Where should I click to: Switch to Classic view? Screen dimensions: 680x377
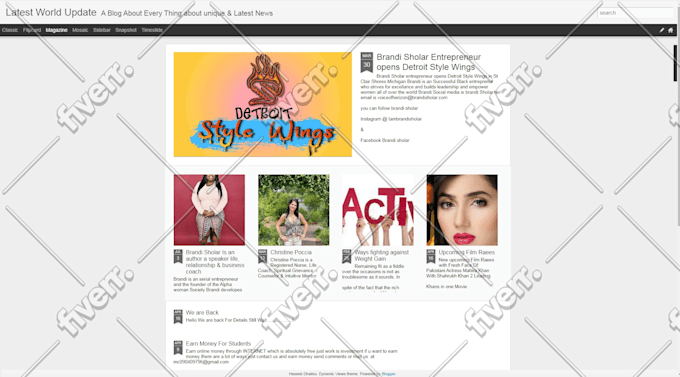(10, 30)
